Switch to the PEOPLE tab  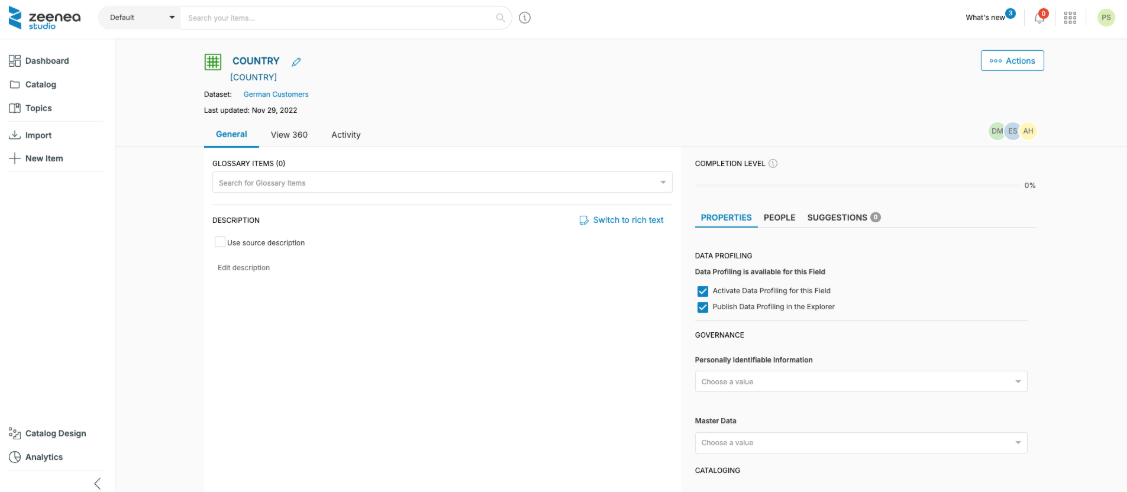[x=779, y=218]
